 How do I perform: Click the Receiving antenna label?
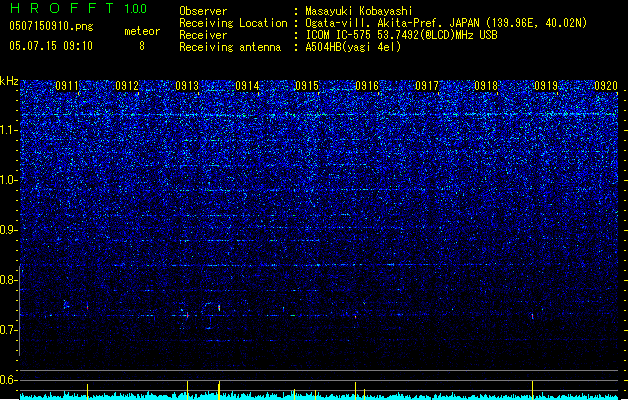click(x=230, y=47)
